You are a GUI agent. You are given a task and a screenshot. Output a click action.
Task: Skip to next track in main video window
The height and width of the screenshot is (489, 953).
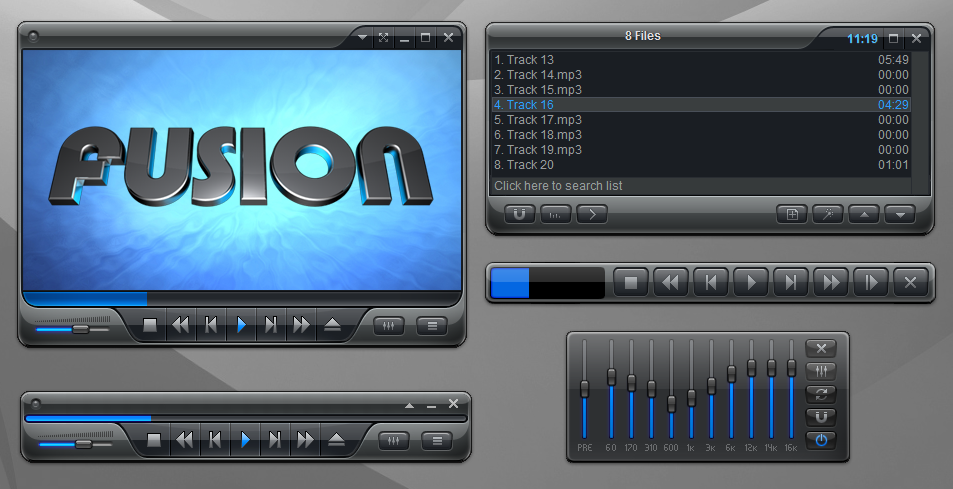pyautogui.click(x=271, y=326)
